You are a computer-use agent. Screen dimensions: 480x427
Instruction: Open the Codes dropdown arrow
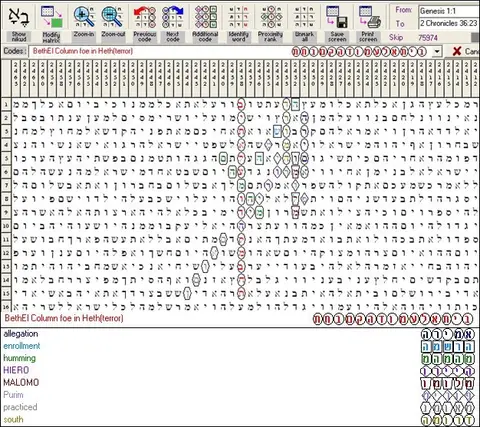(437, 52)
